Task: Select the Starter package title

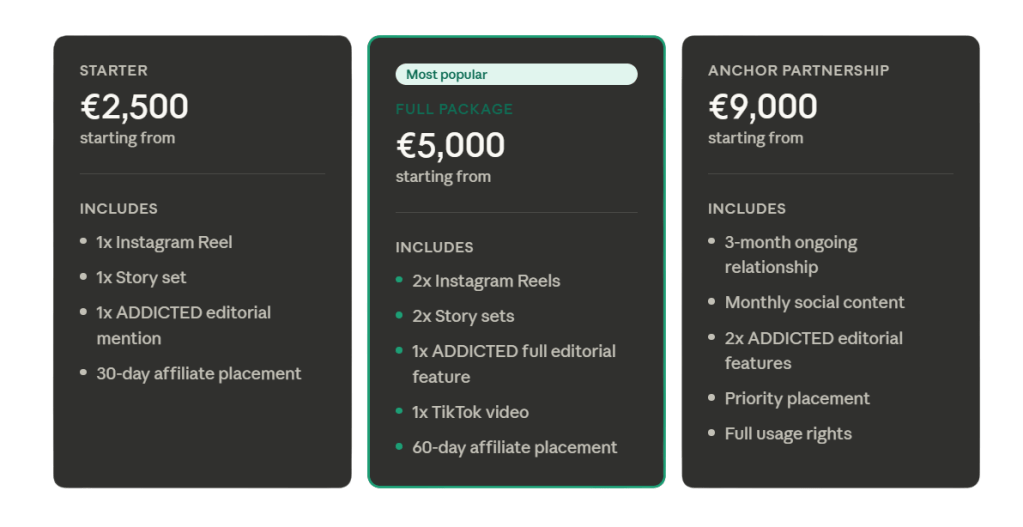Action: click(114, 70)
